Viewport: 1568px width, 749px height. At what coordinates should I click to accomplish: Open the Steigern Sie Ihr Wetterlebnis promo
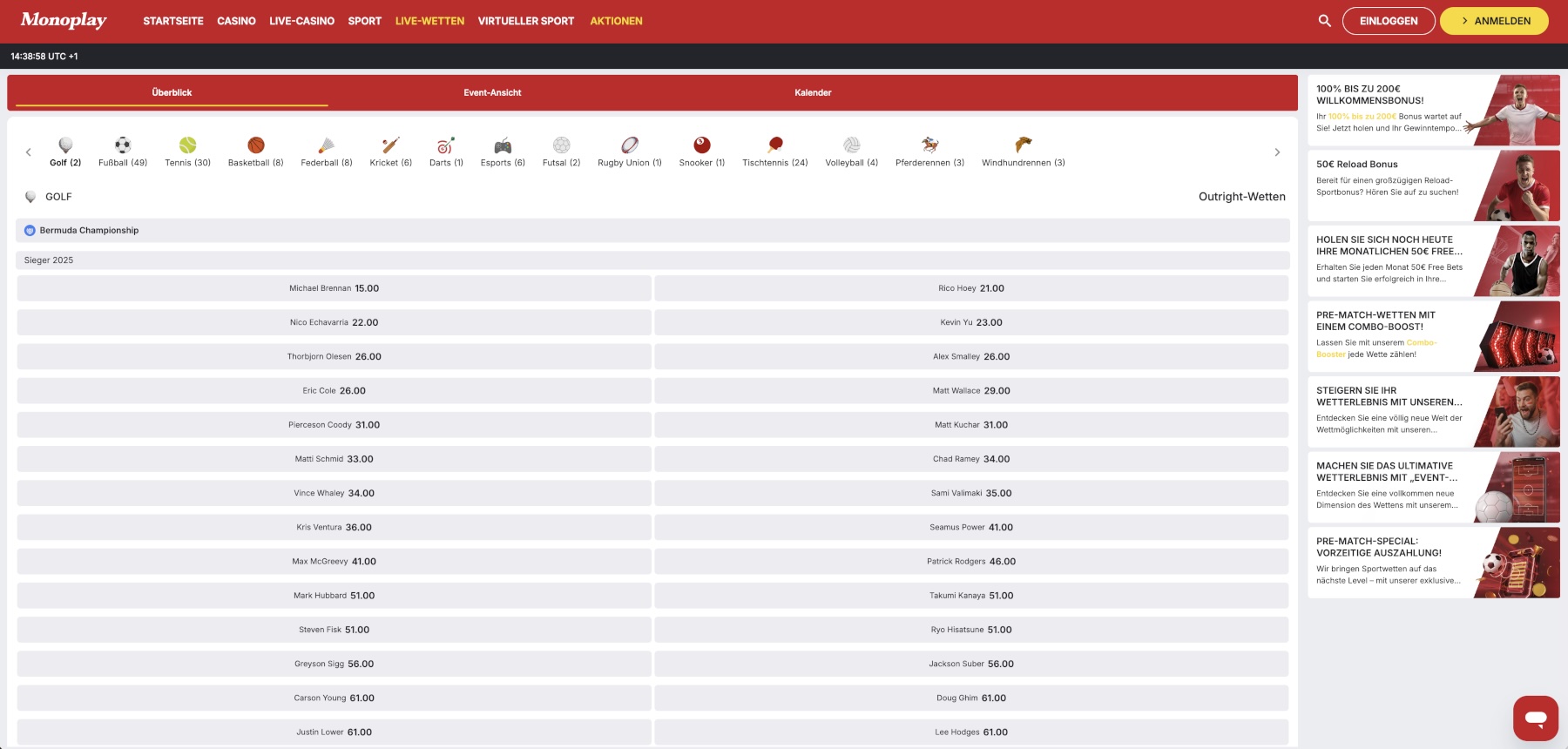(1434, 412)
